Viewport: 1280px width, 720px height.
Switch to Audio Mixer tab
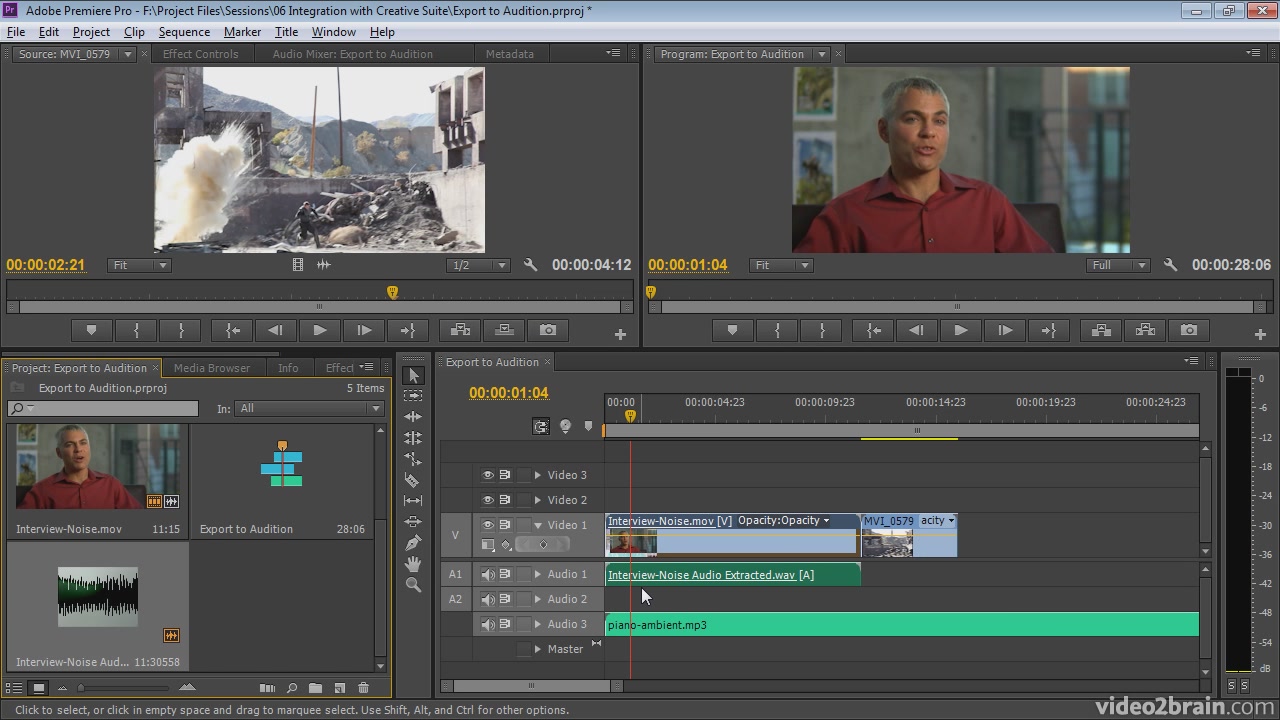tap(352, 54)
